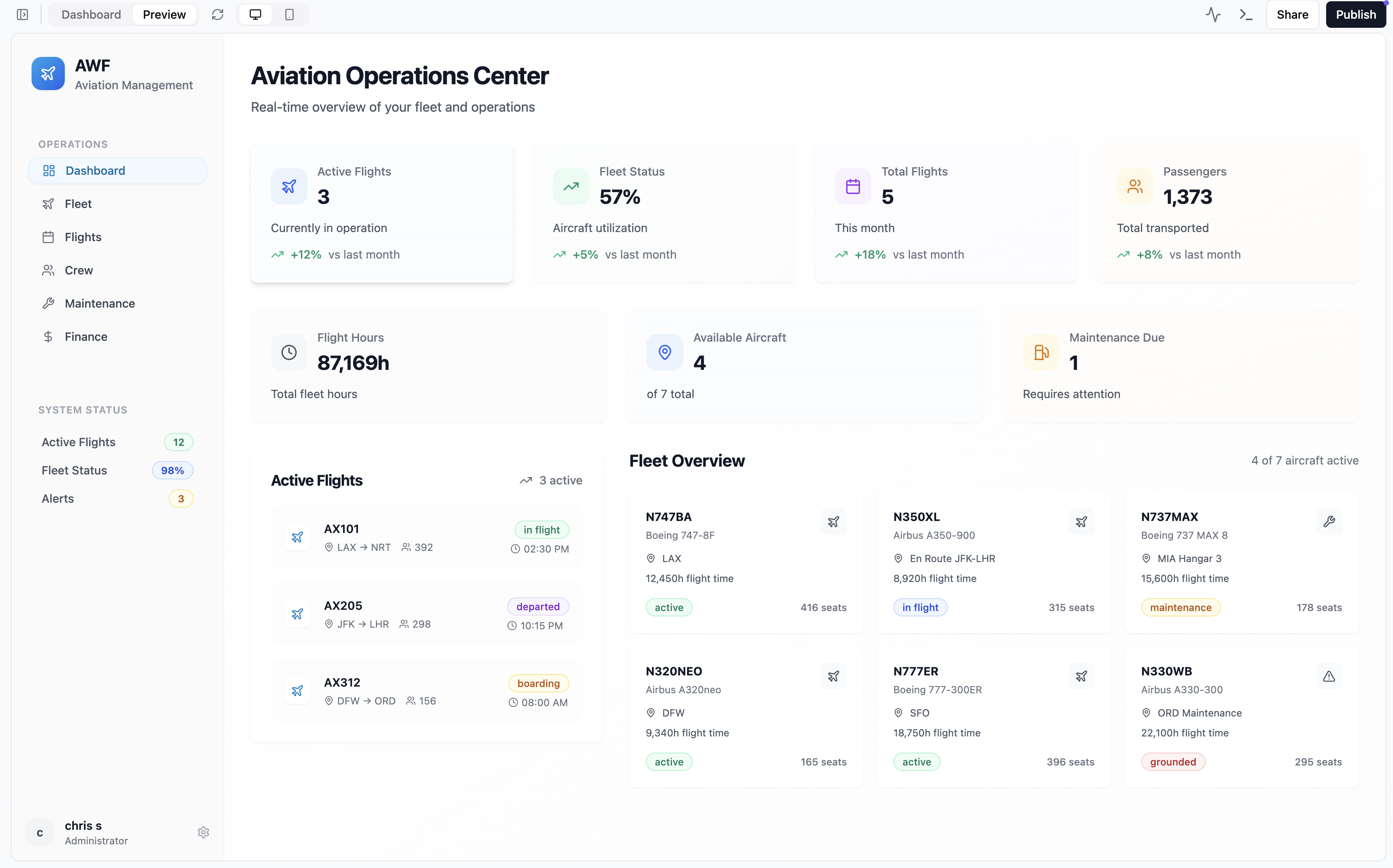Toggle the sidebar panel icon

22,15
